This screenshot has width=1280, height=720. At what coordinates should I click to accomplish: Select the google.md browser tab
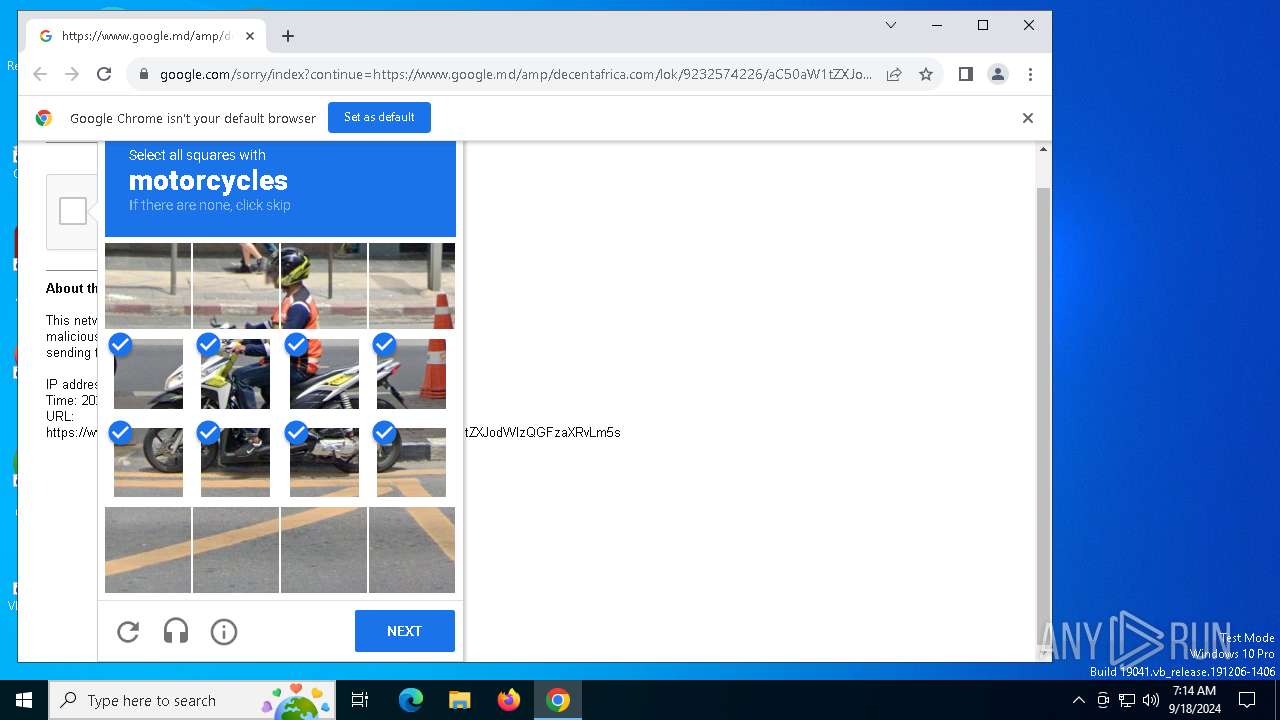(x=146, y=36)
